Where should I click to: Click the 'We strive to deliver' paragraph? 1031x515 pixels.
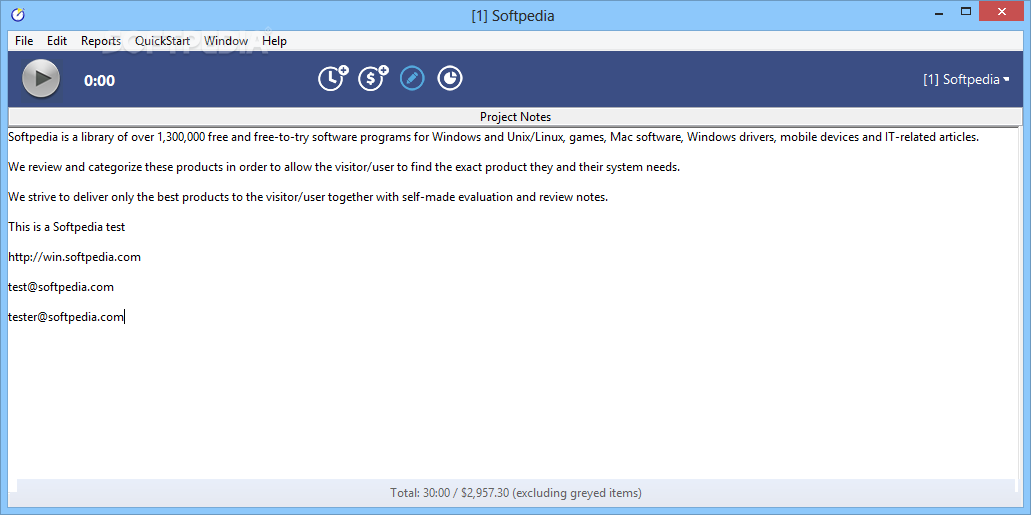pos(308,197)
